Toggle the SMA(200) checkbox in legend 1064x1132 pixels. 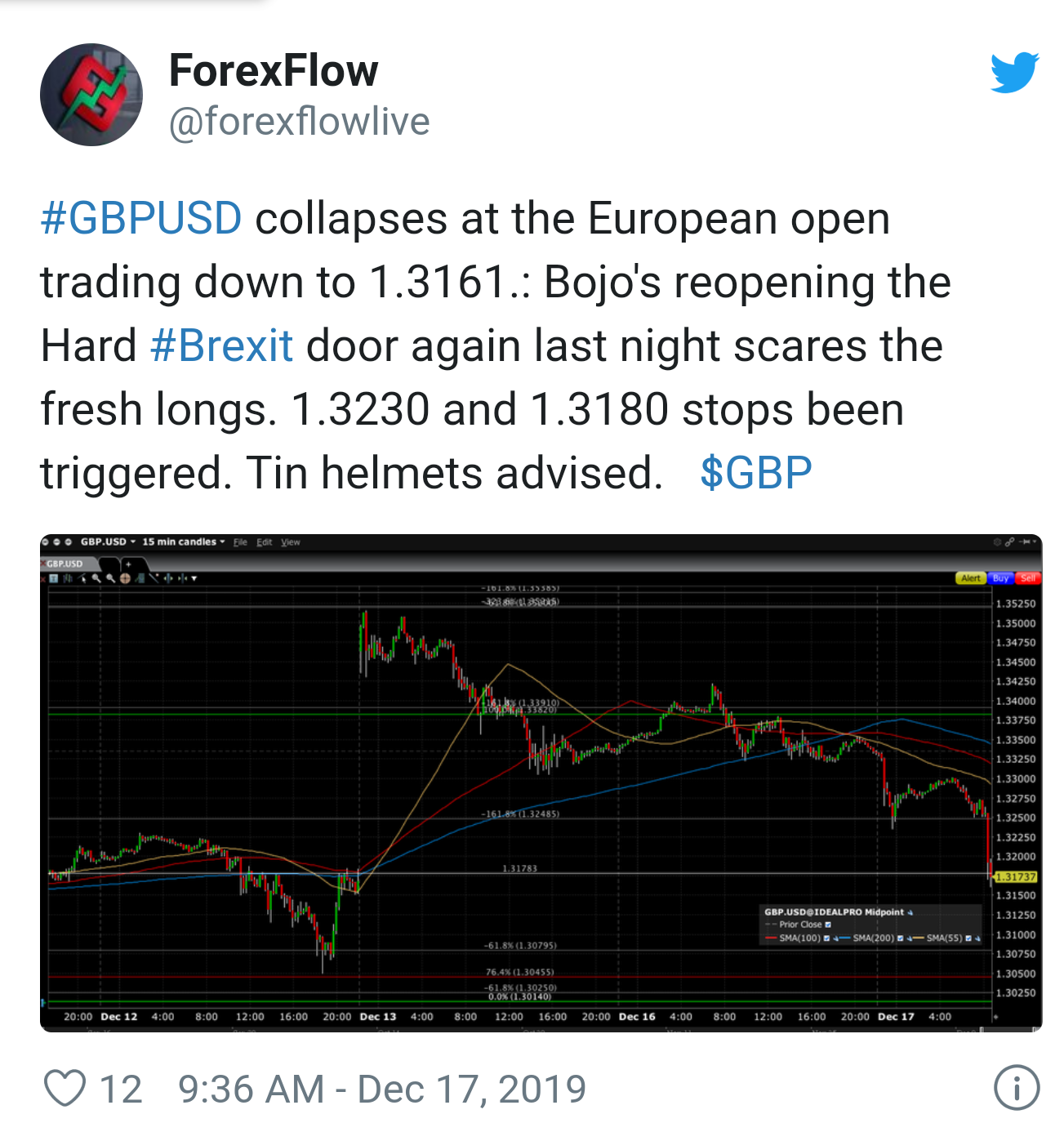click(x=900, y=938)
